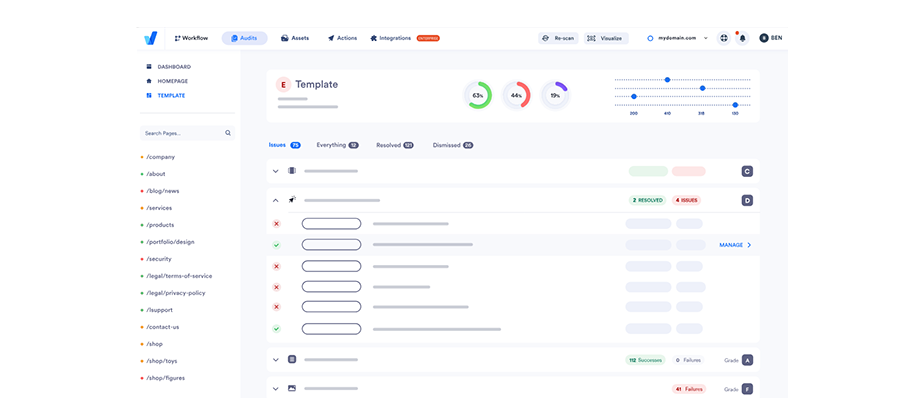Click the grade D badge
This screenshot has height=398, width=900.
tap(747, 200)
